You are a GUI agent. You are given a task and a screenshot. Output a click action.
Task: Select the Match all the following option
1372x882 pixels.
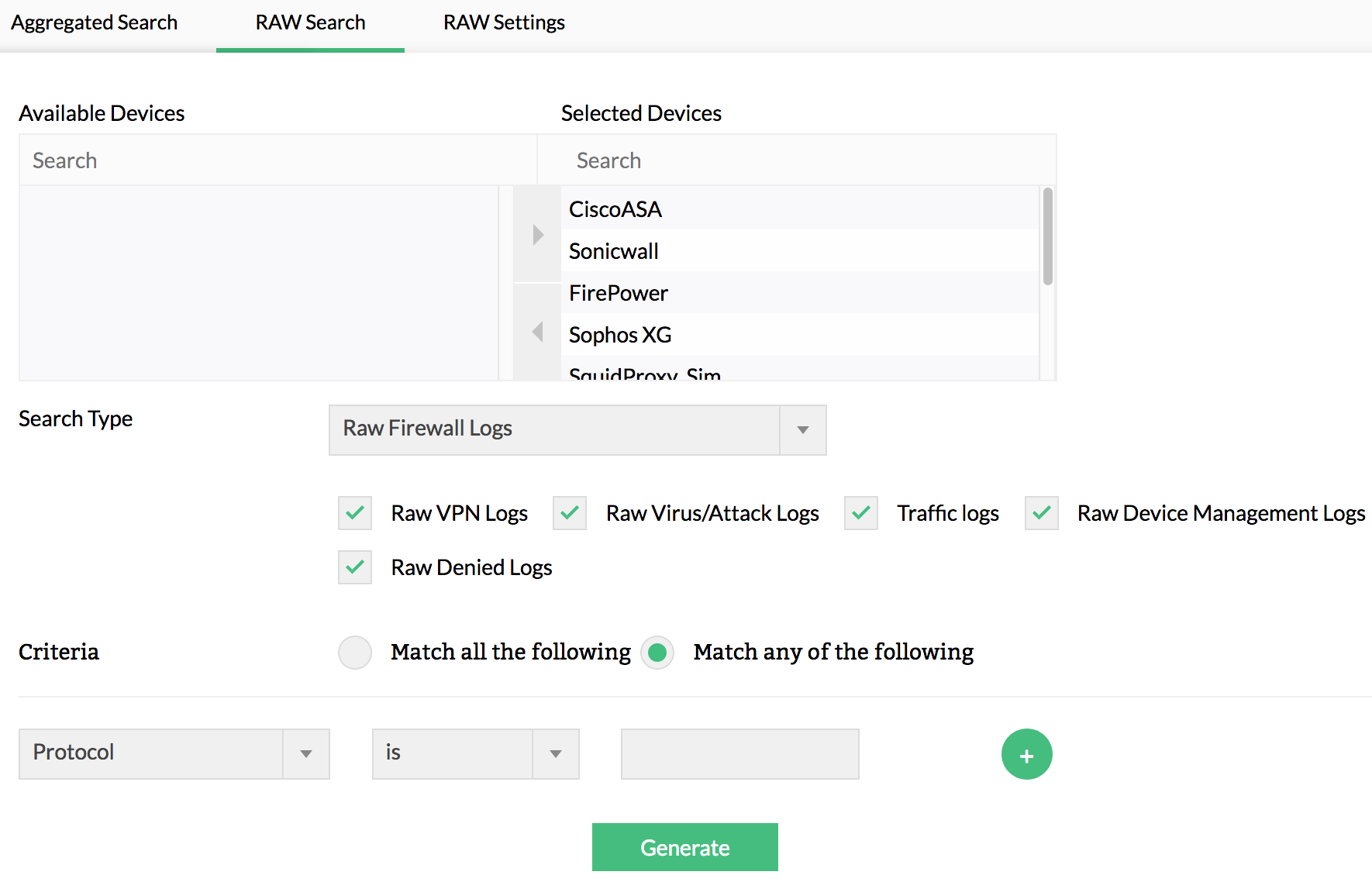click(354, 652)
